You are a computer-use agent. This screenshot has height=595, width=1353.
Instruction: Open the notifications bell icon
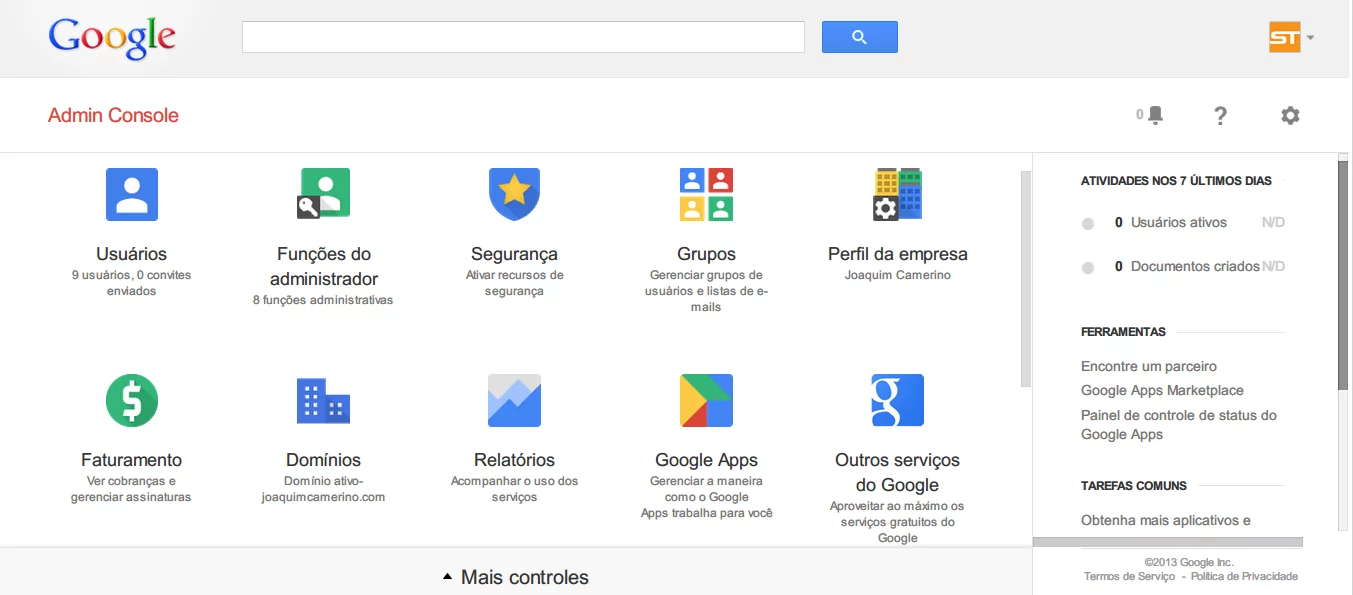pyautogui.click(x=1153, y=114)
